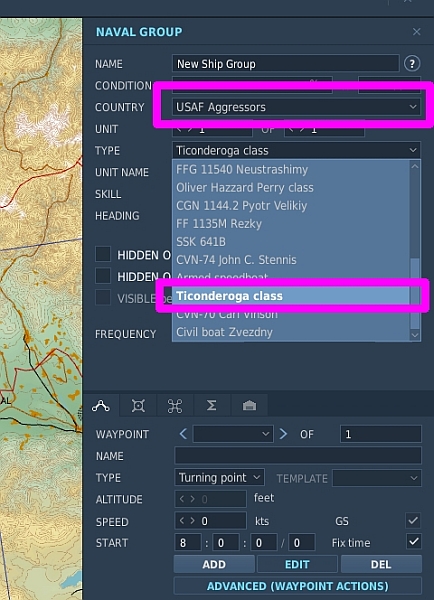Viewport: 434px width, 600px height.
Task: Click the ship type list scrollbar thumb
Action: [x=415, y=293]
